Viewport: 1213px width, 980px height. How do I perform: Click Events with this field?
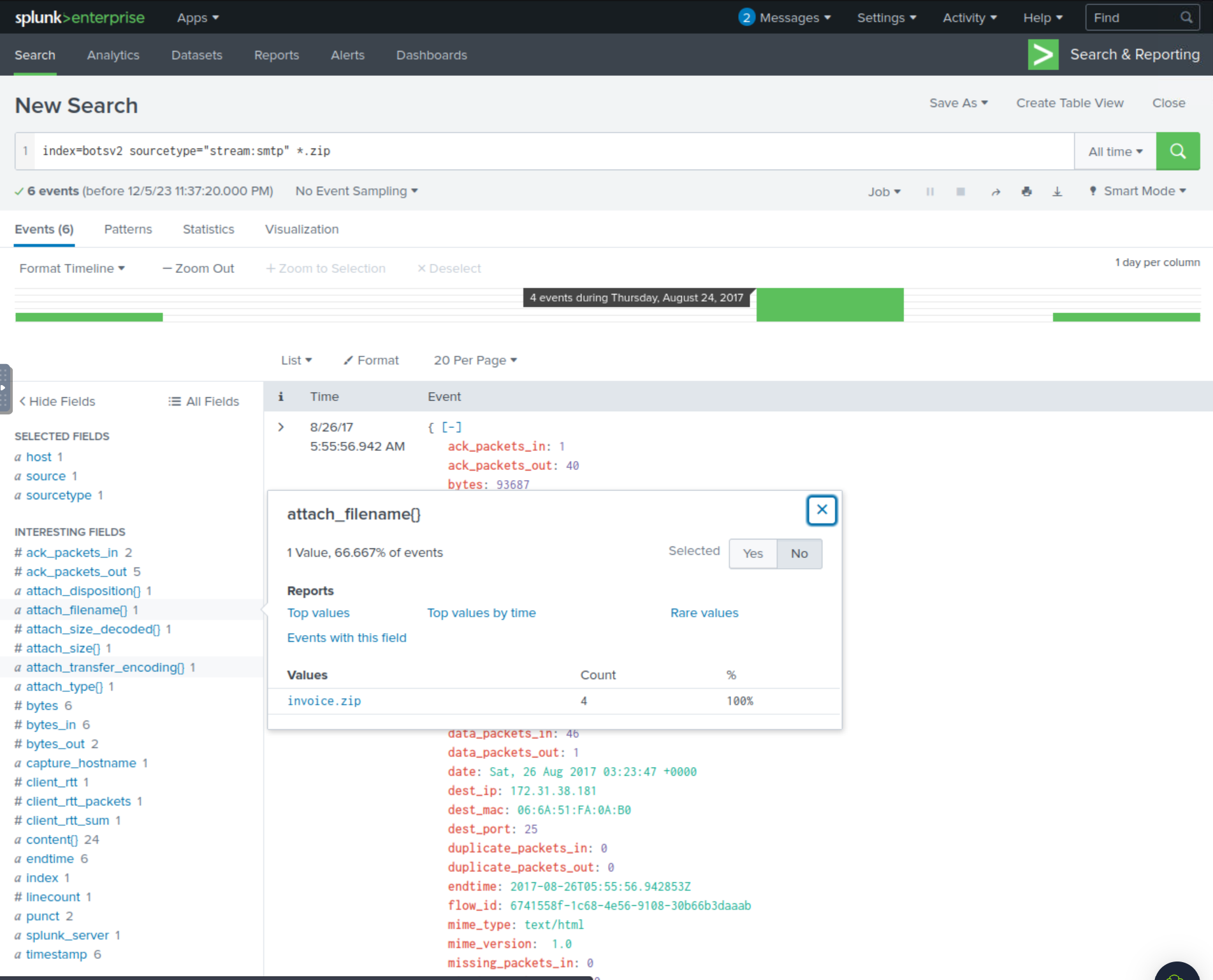point(347,638)
